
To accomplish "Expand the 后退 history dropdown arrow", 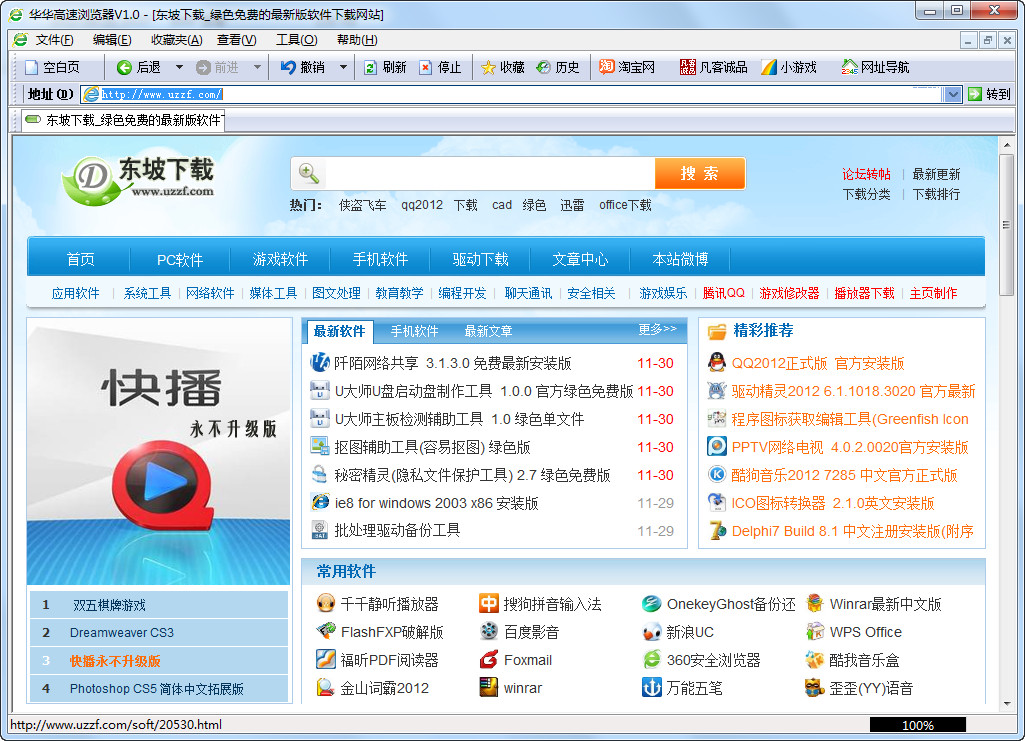I will [179, 67].
